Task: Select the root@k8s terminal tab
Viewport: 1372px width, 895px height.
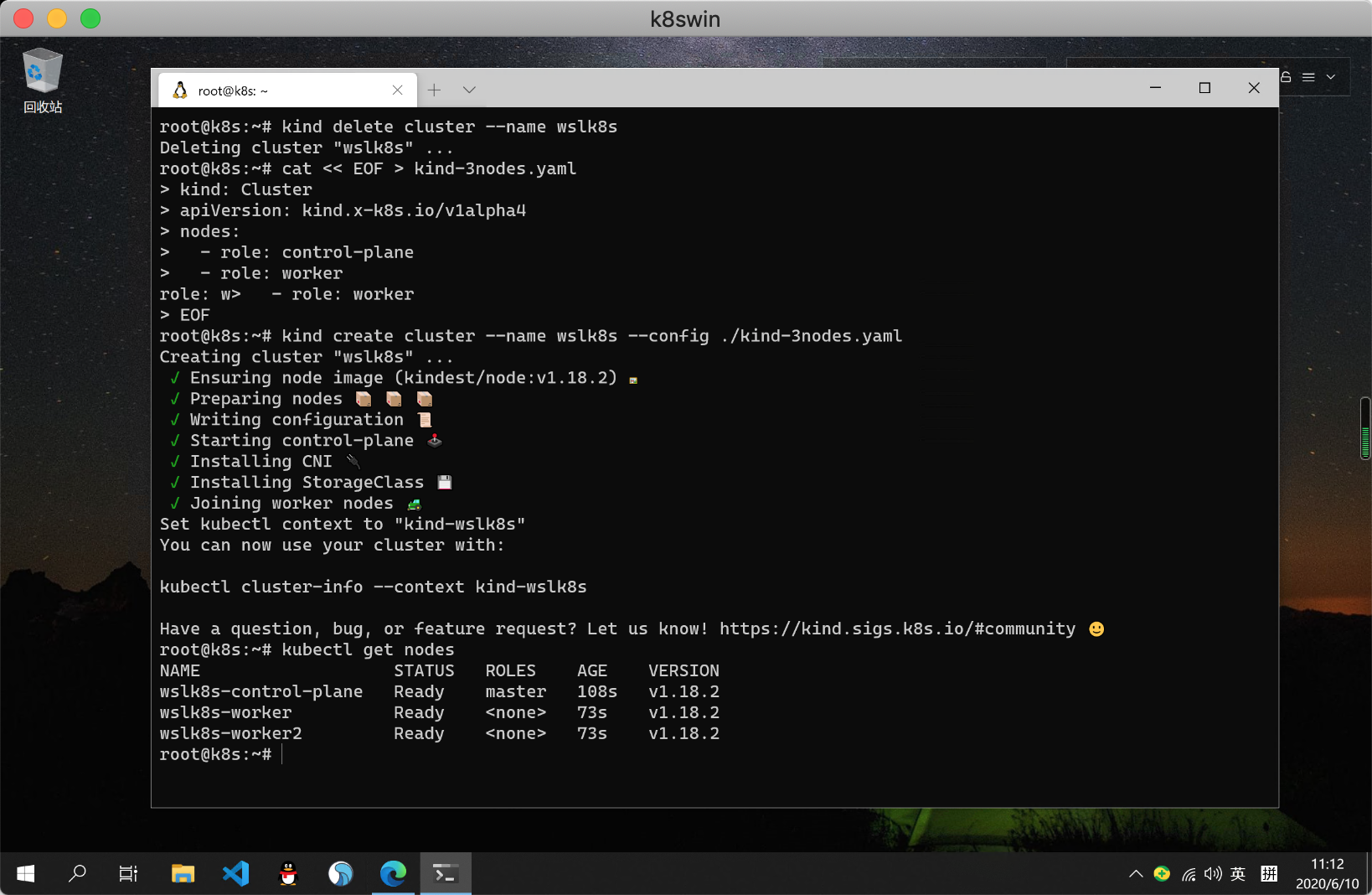Action: click(x=287, y=91)
